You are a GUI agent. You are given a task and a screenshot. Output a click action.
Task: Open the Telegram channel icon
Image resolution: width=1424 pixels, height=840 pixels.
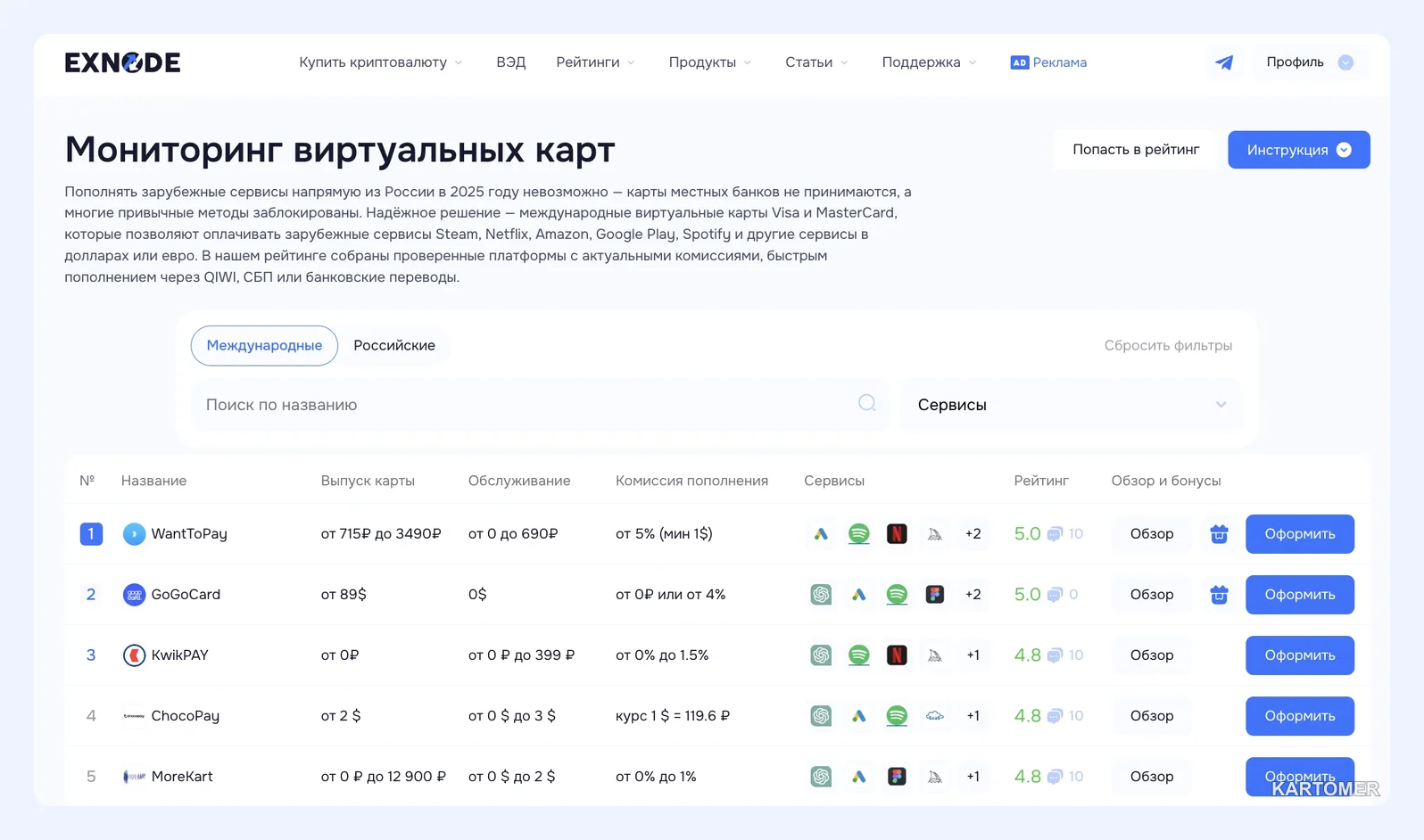[1224, 62]
